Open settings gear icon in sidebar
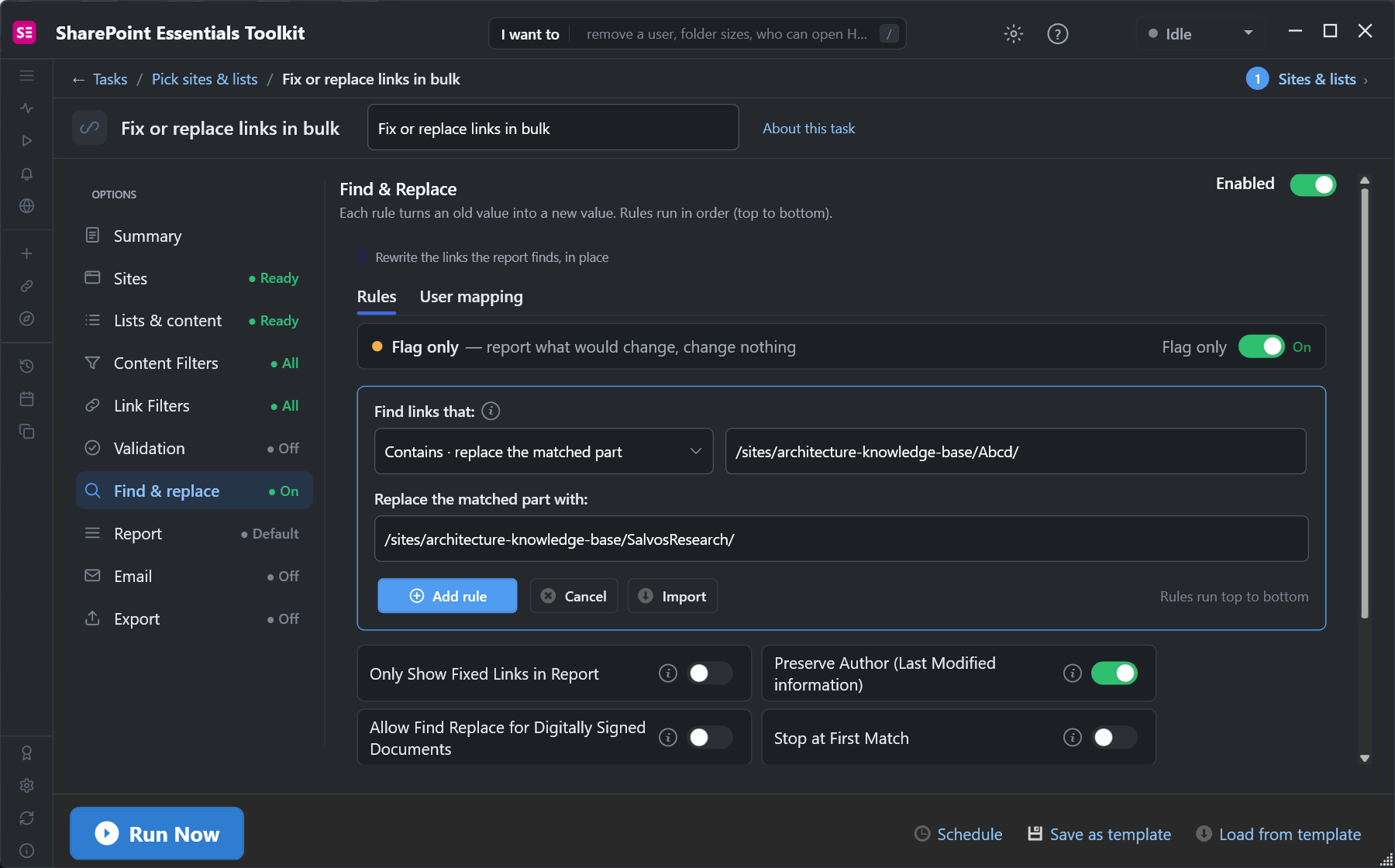 point(26,786)
